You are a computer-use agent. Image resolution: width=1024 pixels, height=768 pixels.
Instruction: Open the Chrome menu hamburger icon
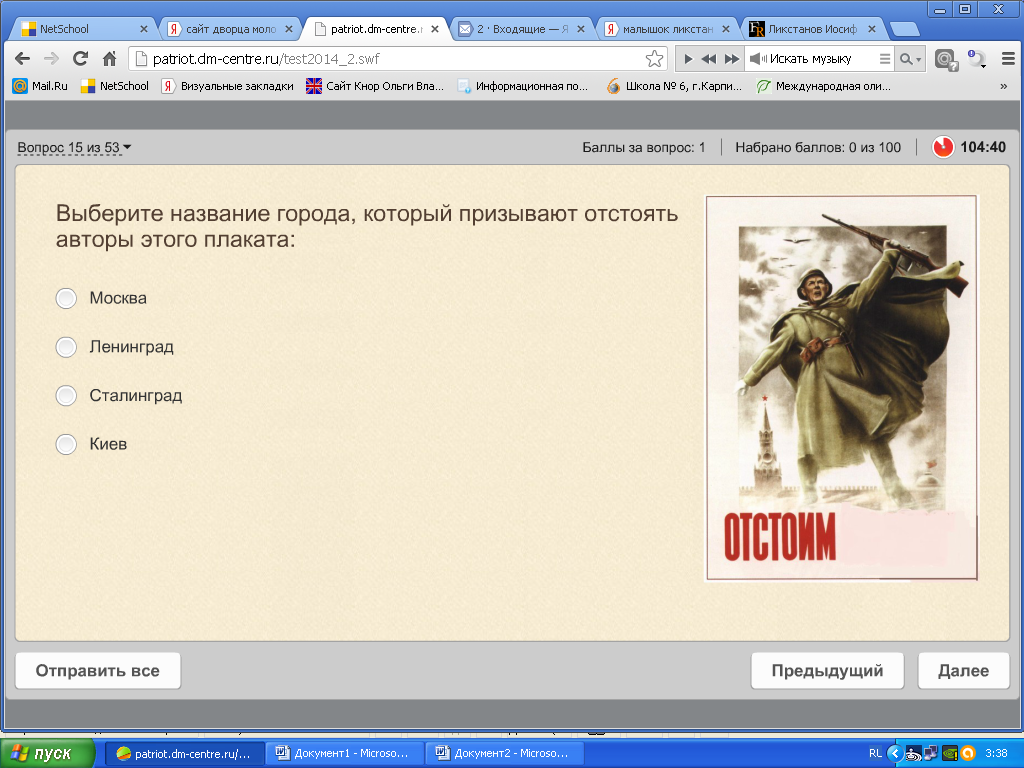tap(1008, 59)
